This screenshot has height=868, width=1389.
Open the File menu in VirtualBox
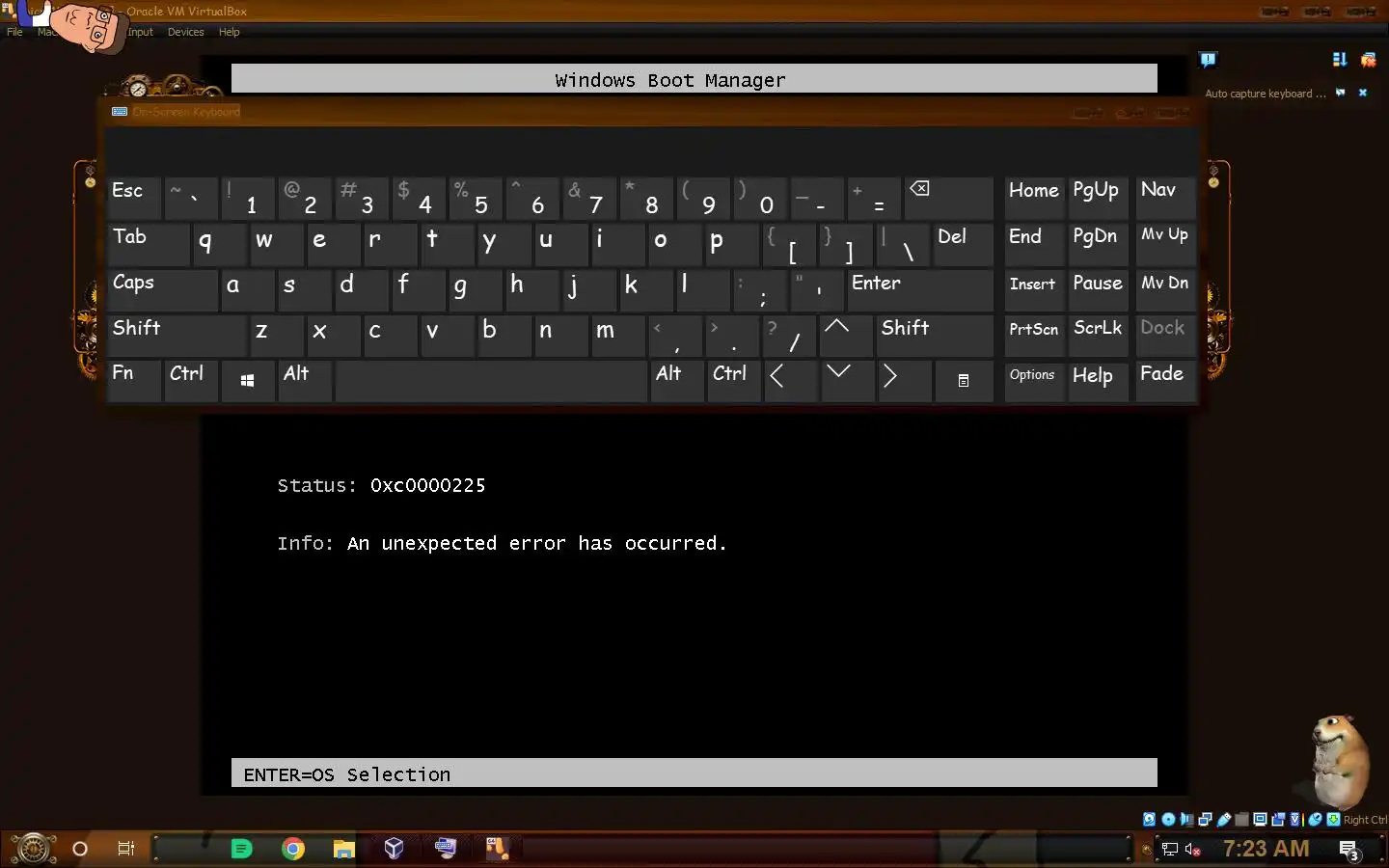point(14,32)
